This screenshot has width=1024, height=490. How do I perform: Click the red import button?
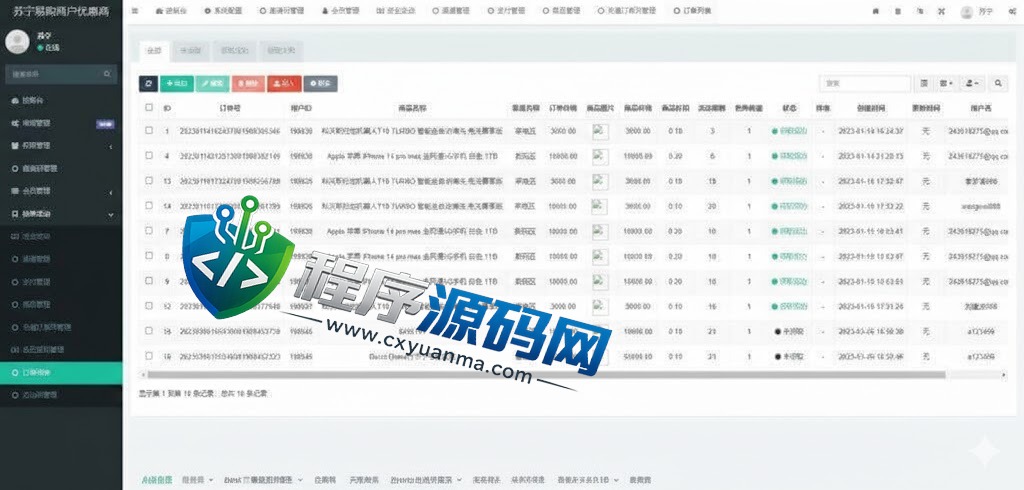[284, 84]
